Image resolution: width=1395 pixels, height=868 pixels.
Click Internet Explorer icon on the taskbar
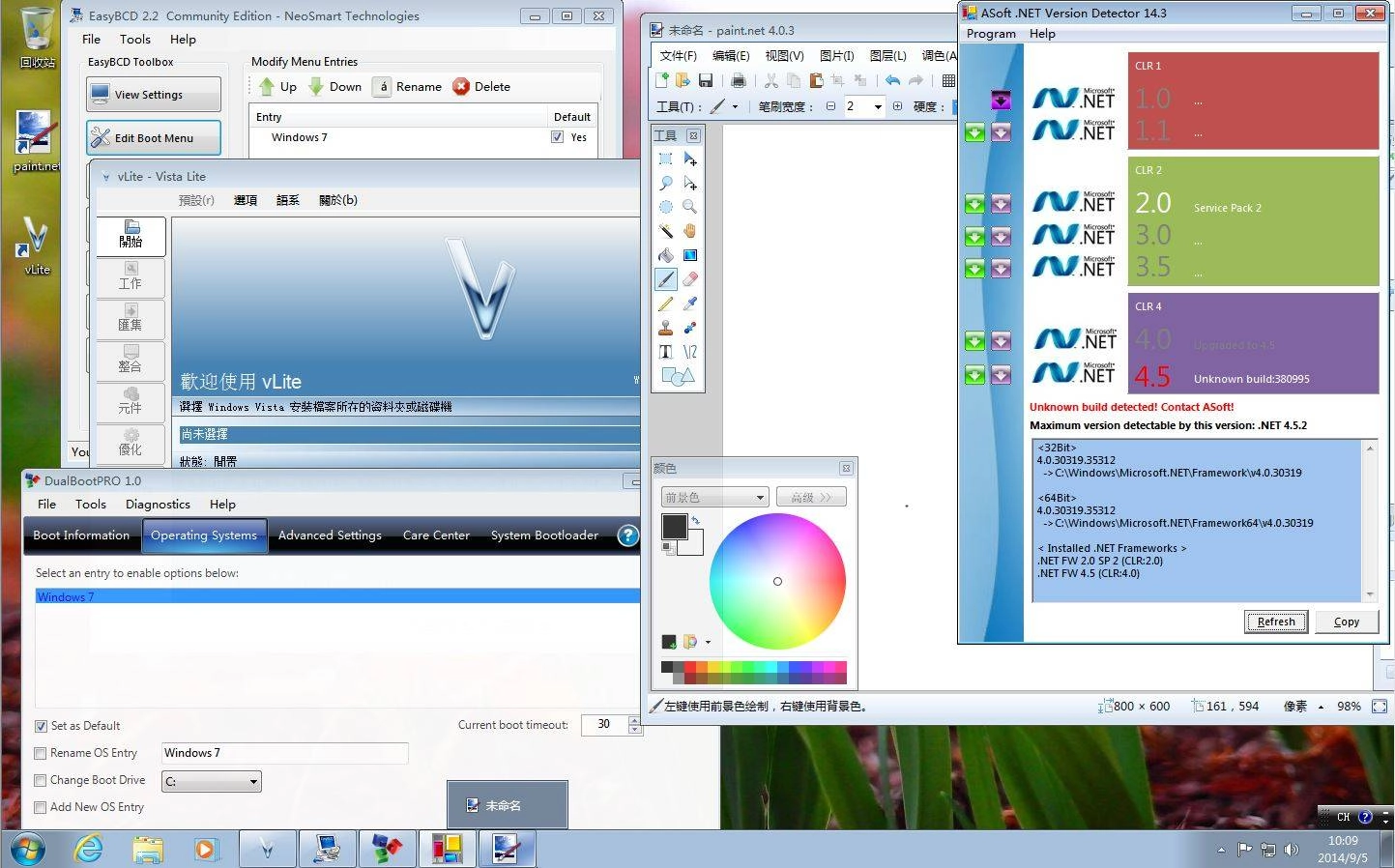click(x=89, y=849)
